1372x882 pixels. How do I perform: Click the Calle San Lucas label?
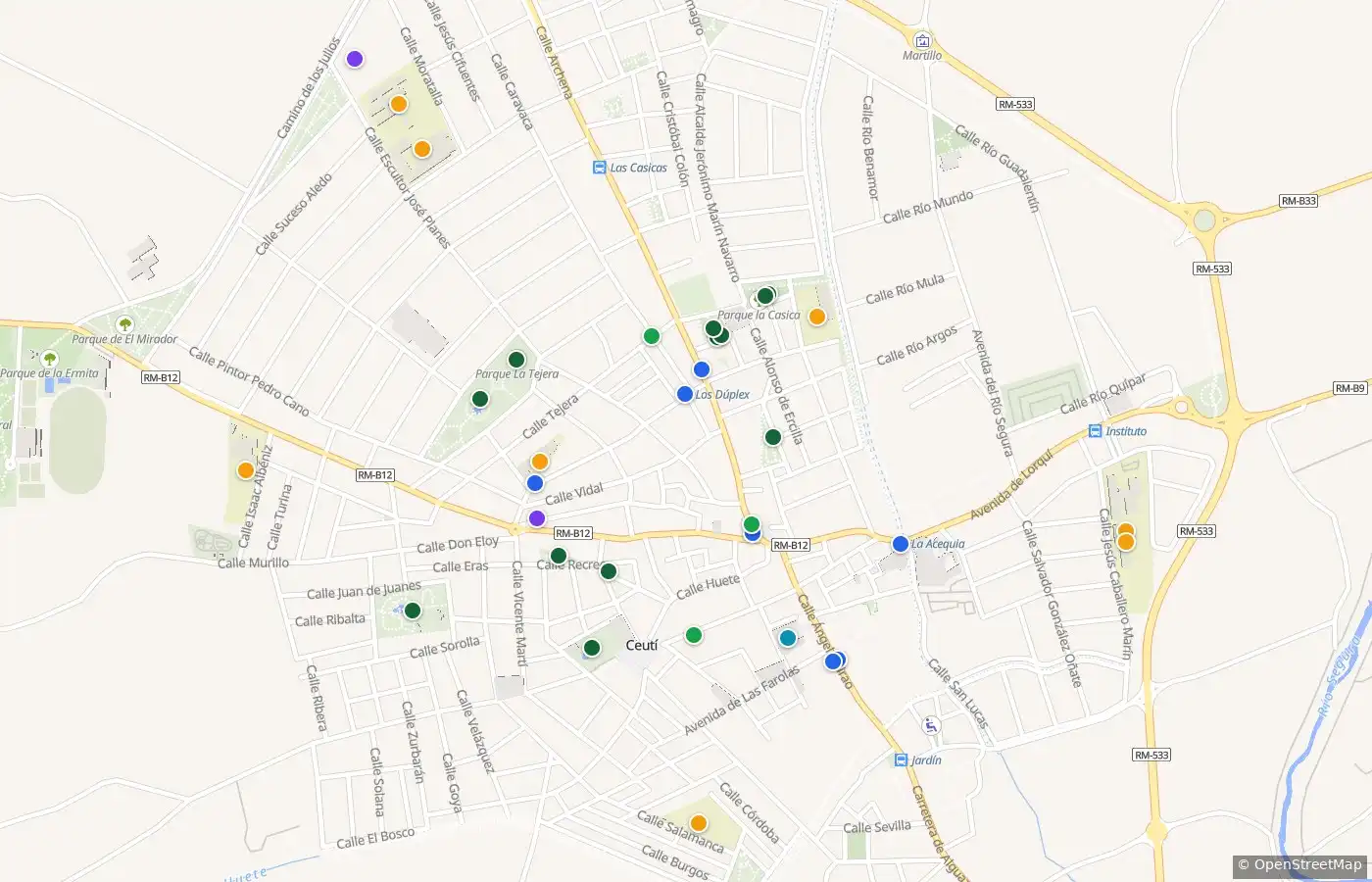tap(956, 694)
